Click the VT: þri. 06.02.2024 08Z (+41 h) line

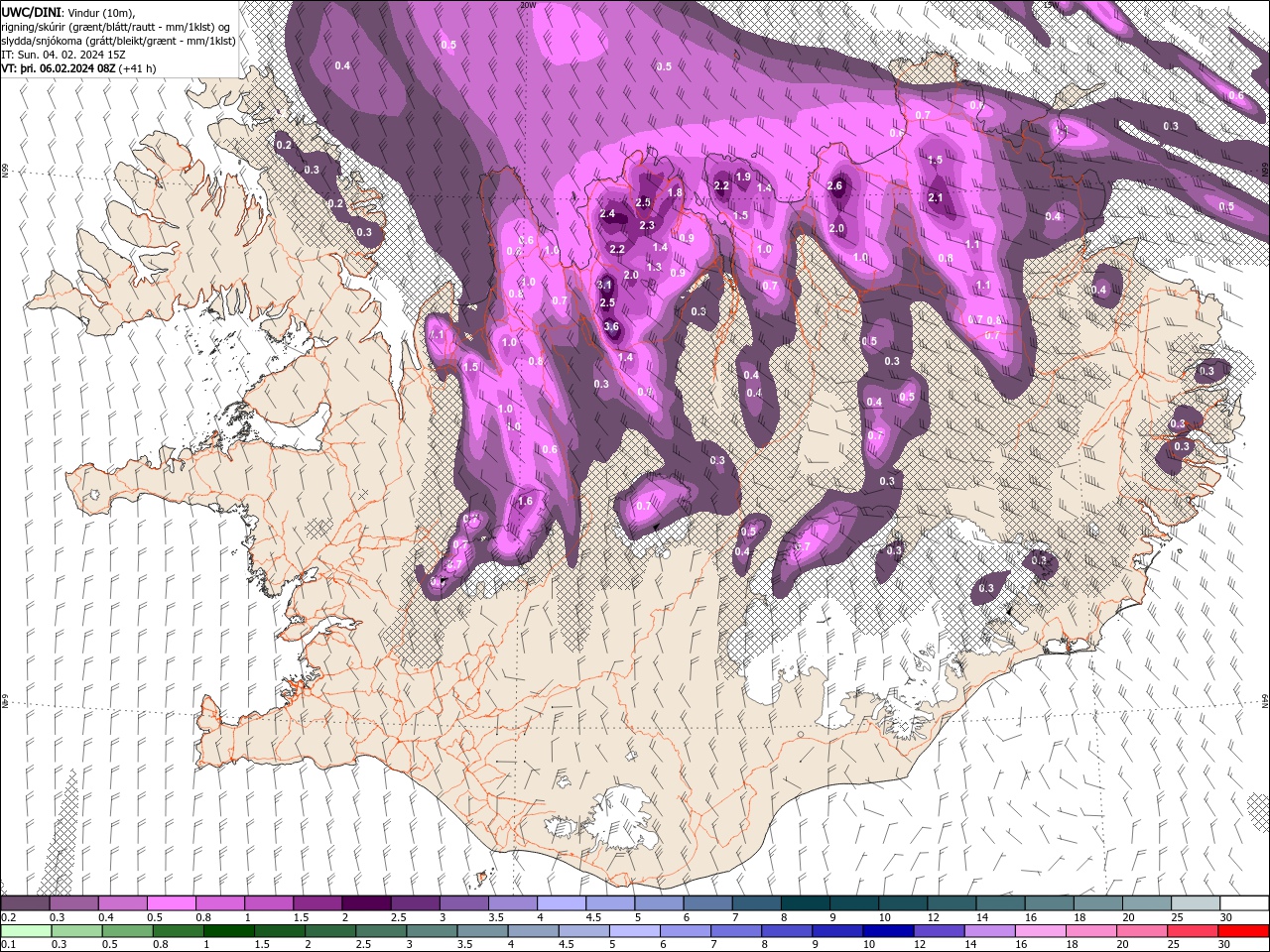coord(78,68)
